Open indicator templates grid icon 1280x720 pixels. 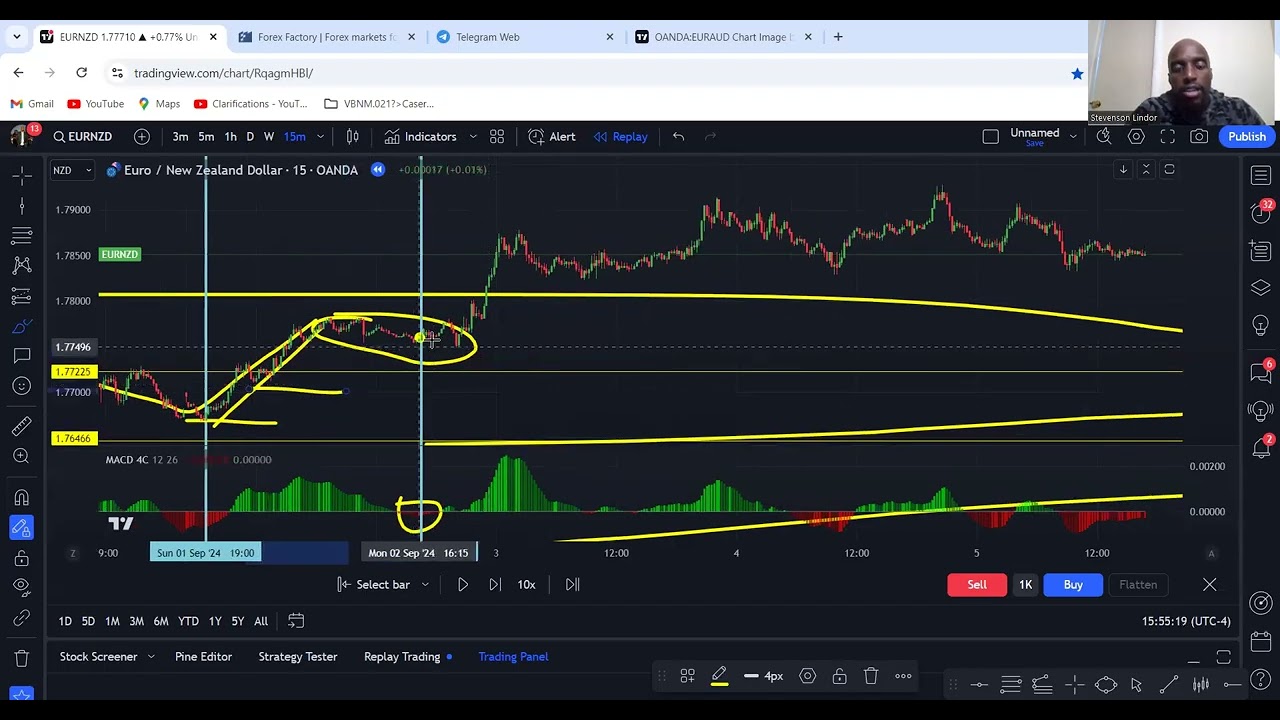[497, 137]
